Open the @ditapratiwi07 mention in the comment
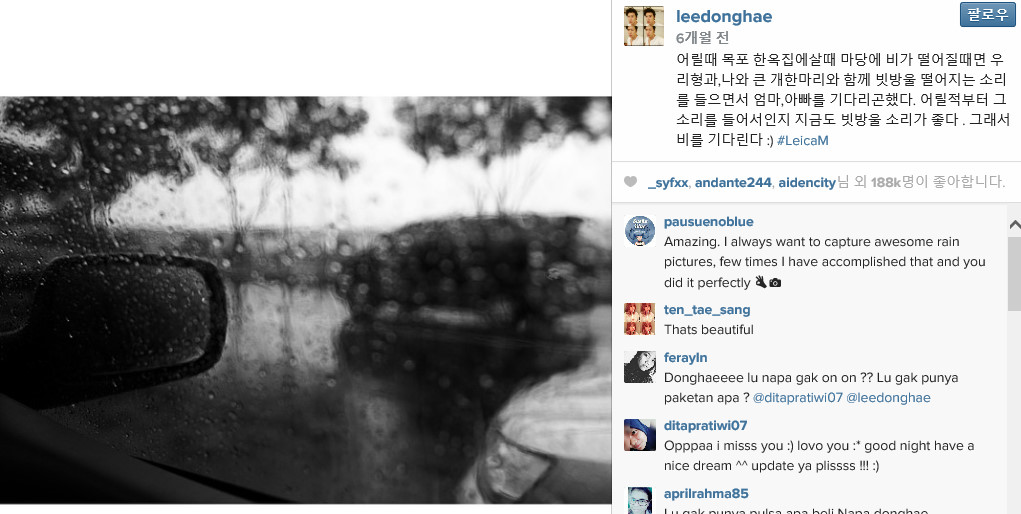The width and height of the screenshot is (1021, 514). coord(798,397)
